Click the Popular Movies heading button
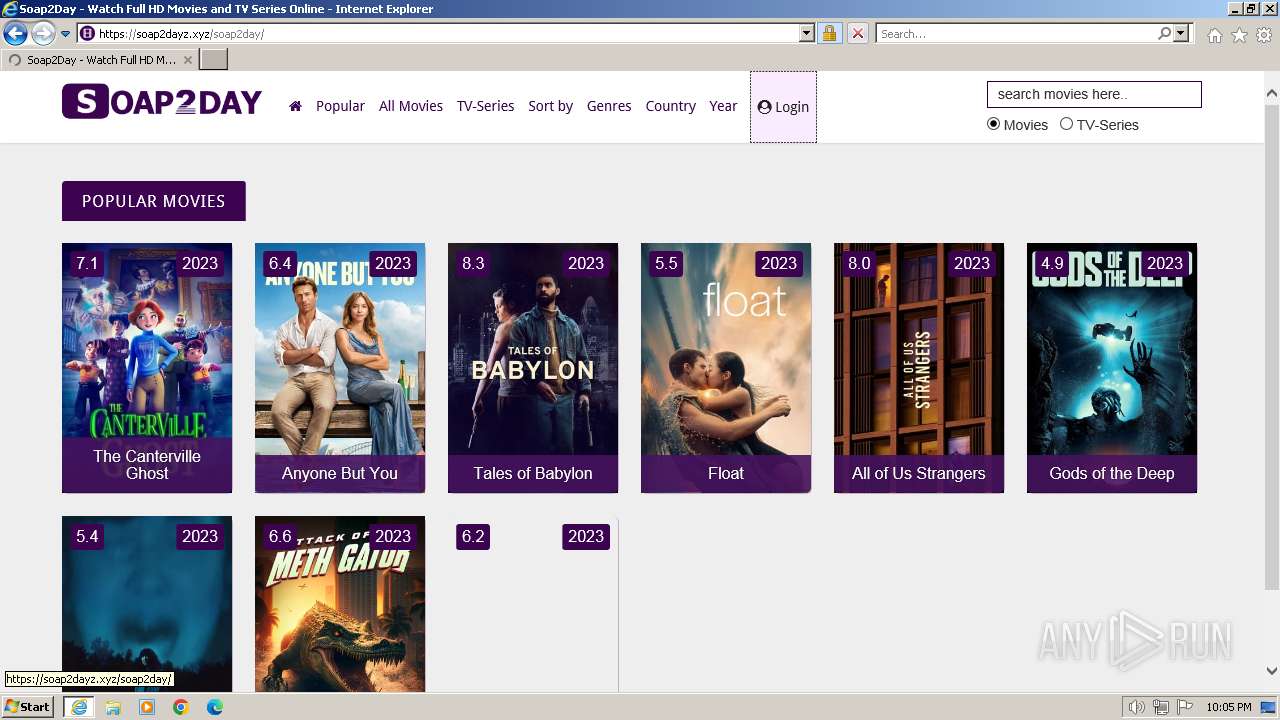 pos(154,201)
